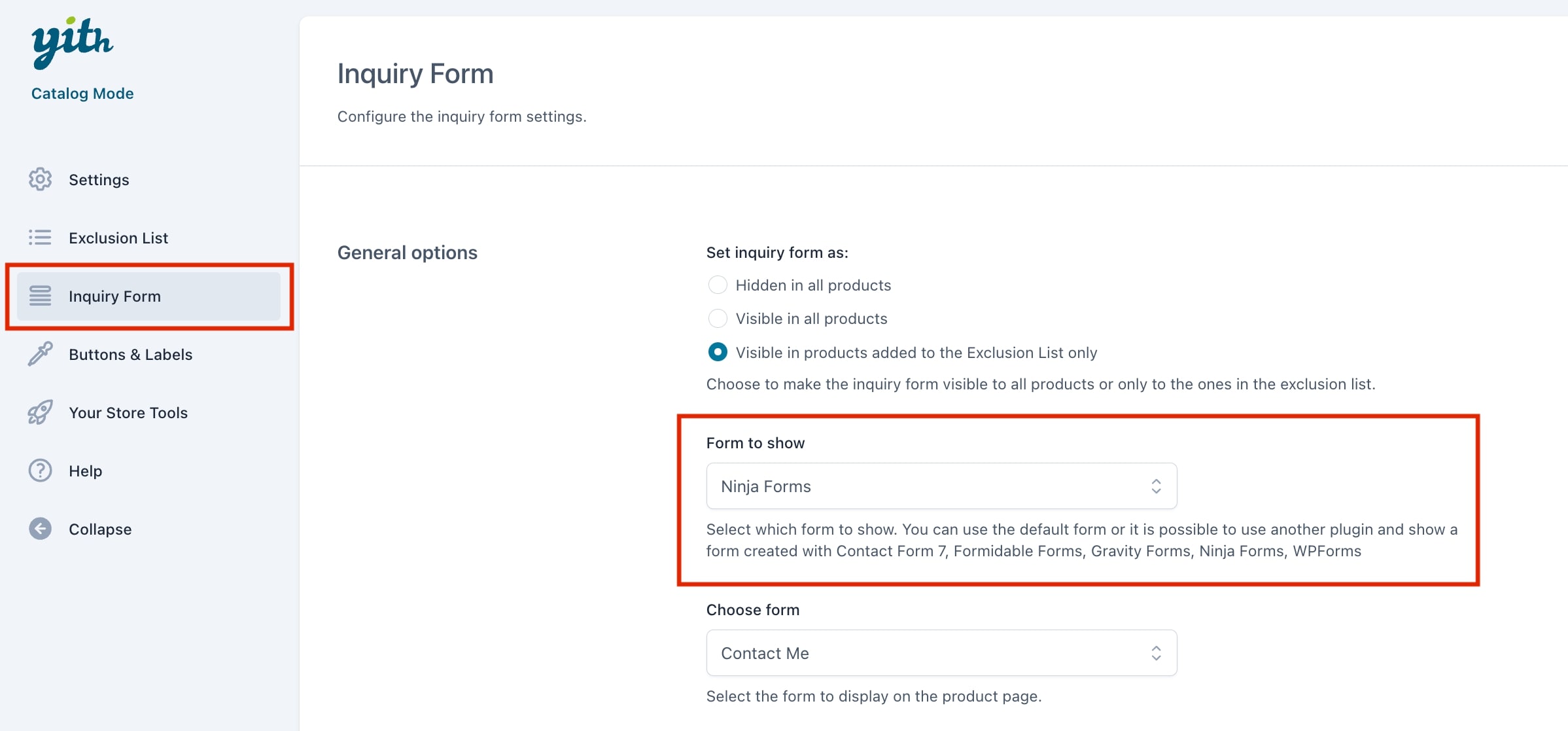This screenshot has width=1568, height=731.
Task: Click the Buttons & Labels eyedropper icon
Action: 40,354
